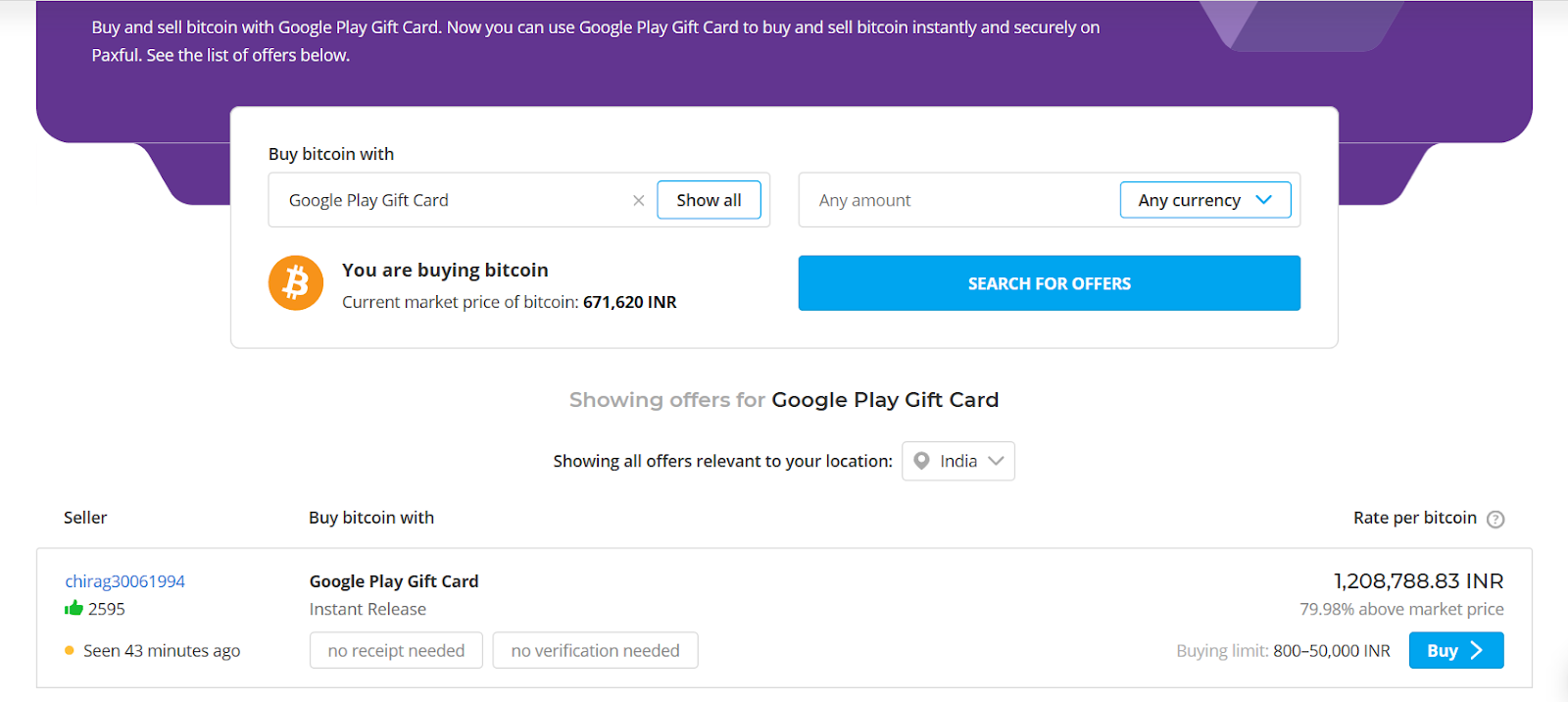The width and height of the screenshot is (1568, 702).
Task: Select the no verification needed tag
Action: [595, 650]
